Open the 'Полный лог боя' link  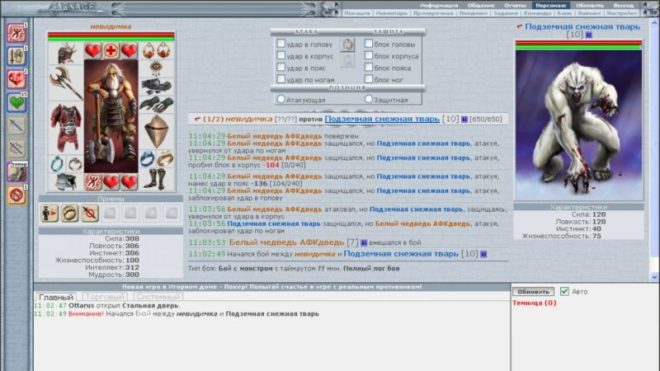pos(371,268)
